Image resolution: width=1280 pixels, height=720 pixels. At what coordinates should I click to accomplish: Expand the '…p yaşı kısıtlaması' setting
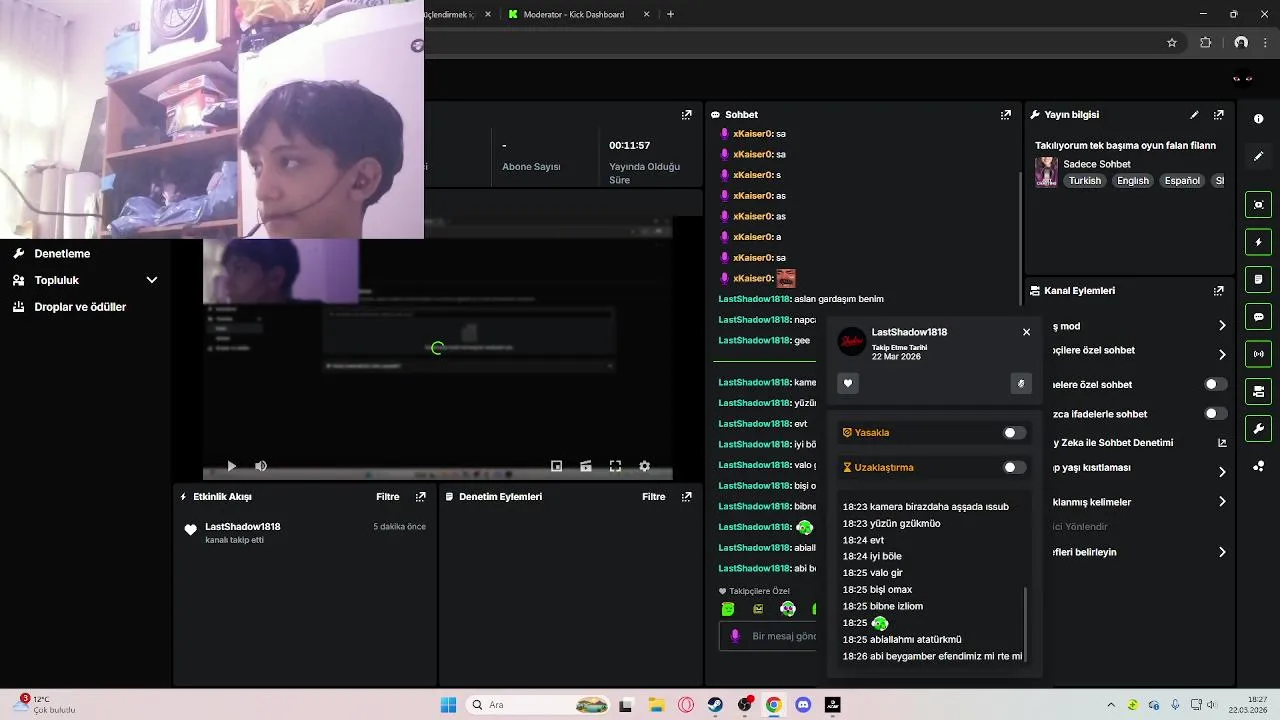tap(1222, 472)
